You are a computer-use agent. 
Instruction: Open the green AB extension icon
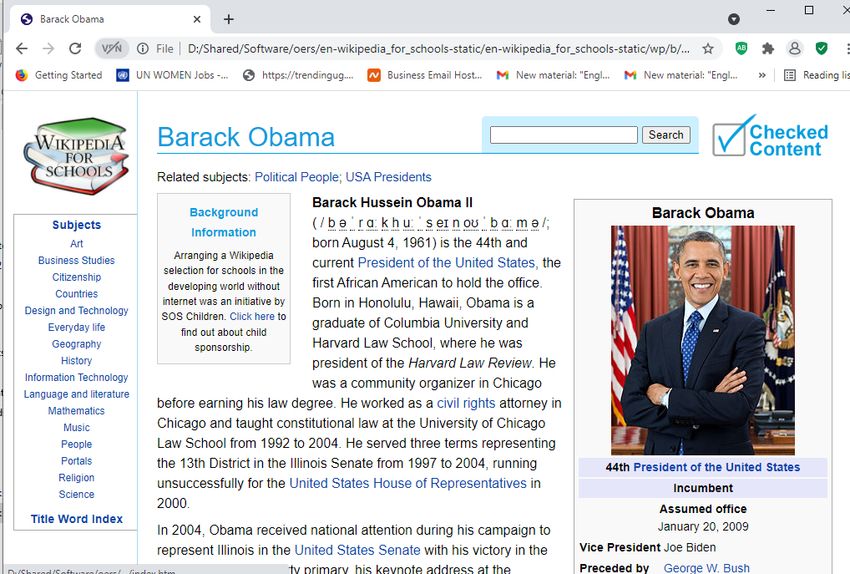point(741,48)
